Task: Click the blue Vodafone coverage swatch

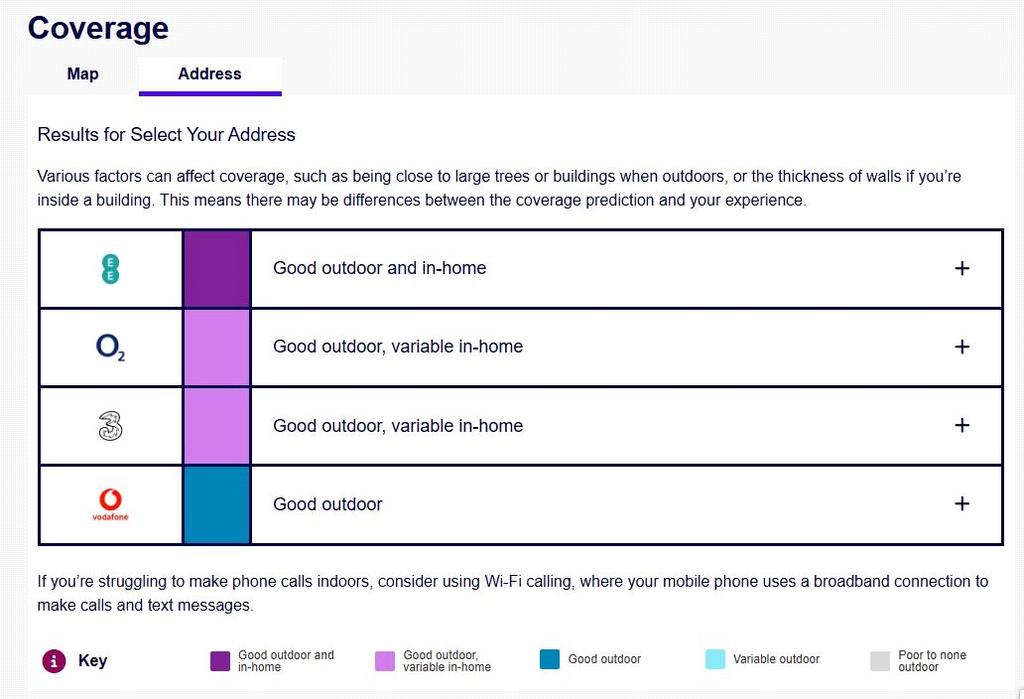Action: [x=217, y=505]
